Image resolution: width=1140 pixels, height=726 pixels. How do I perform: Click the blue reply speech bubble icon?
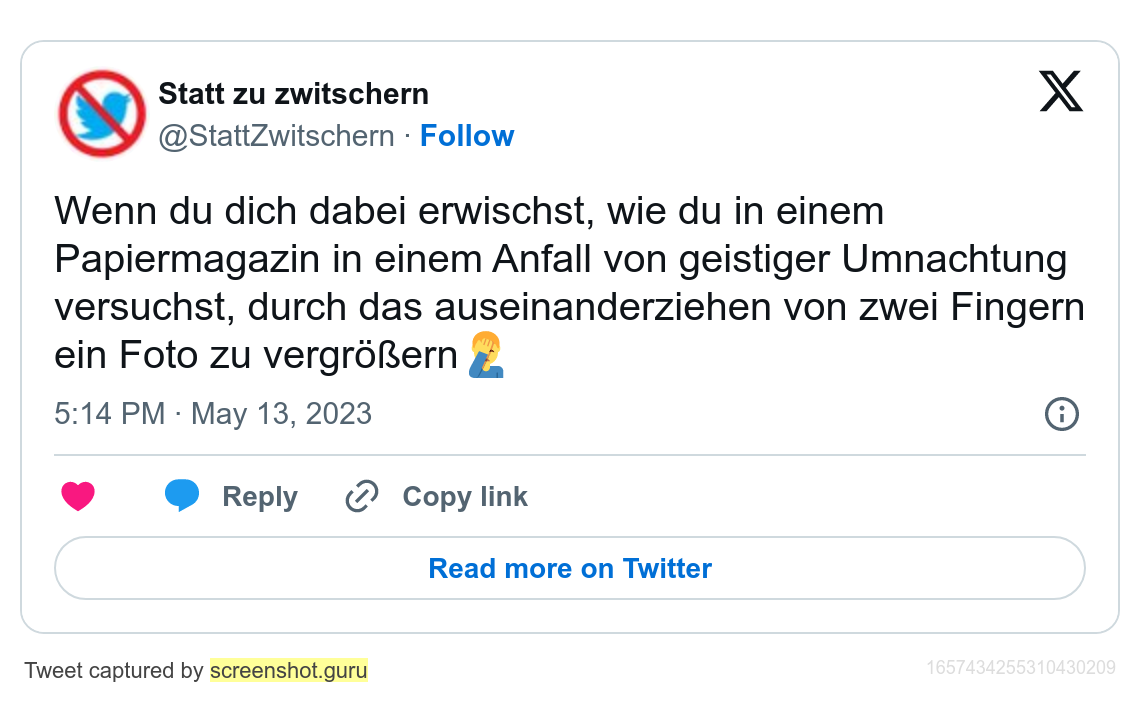181,495
